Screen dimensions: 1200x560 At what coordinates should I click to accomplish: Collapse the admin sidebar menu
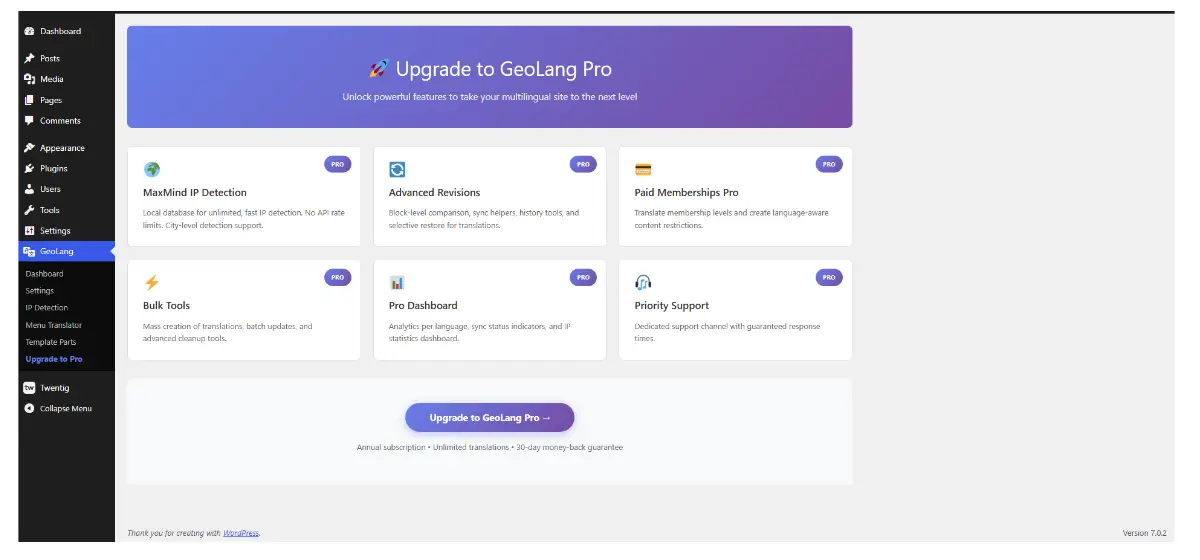[66, 409]
